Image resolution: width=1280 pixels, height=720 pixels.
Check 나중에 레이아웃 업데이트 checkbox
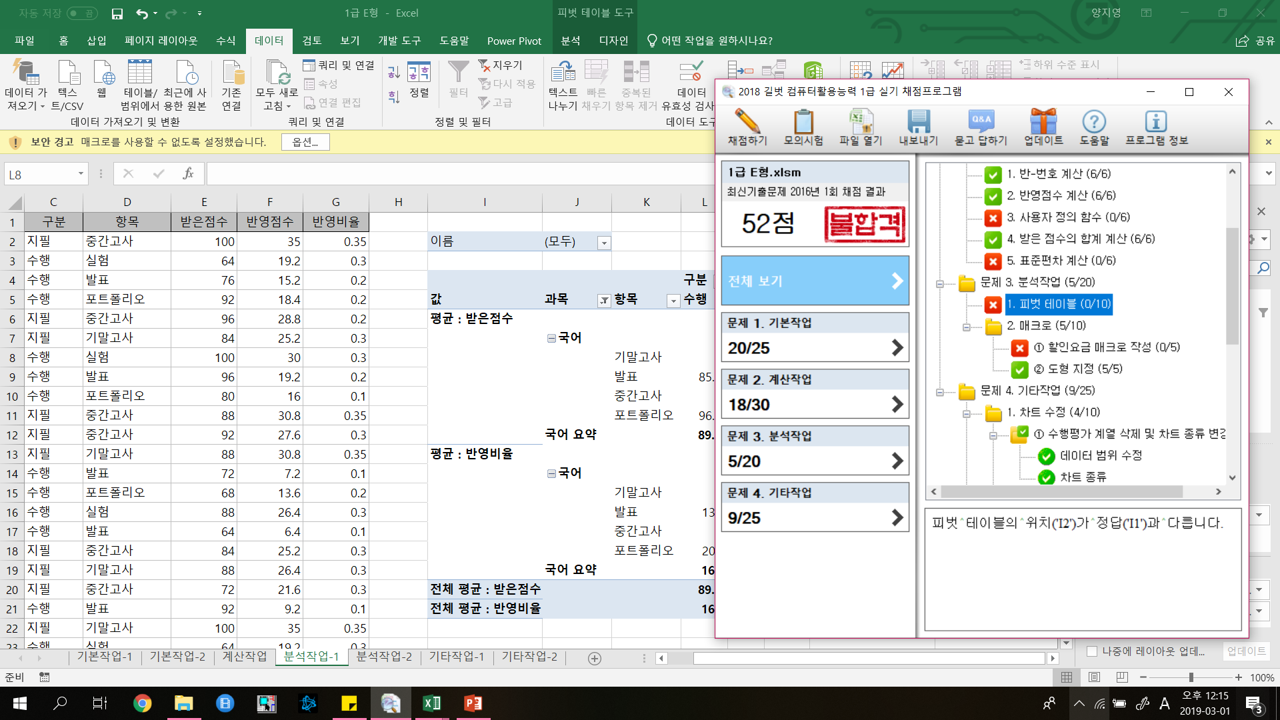1092,651
